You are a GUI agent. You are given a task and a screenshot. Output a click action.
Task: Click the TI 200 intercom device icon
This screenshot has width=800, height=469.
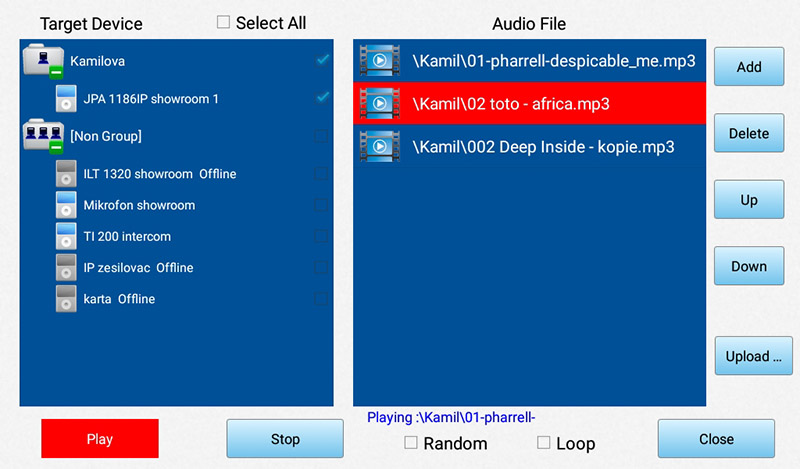(67, 236)
